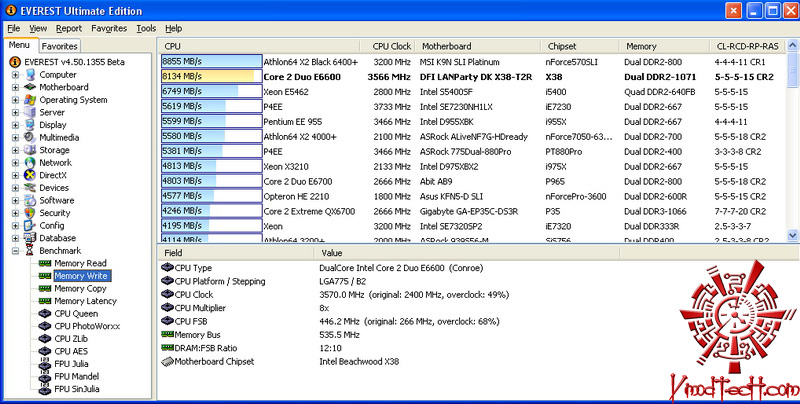Viewport: 800px width, 404px height.
Task: Click the Software icon
Action: click(30, 200)
